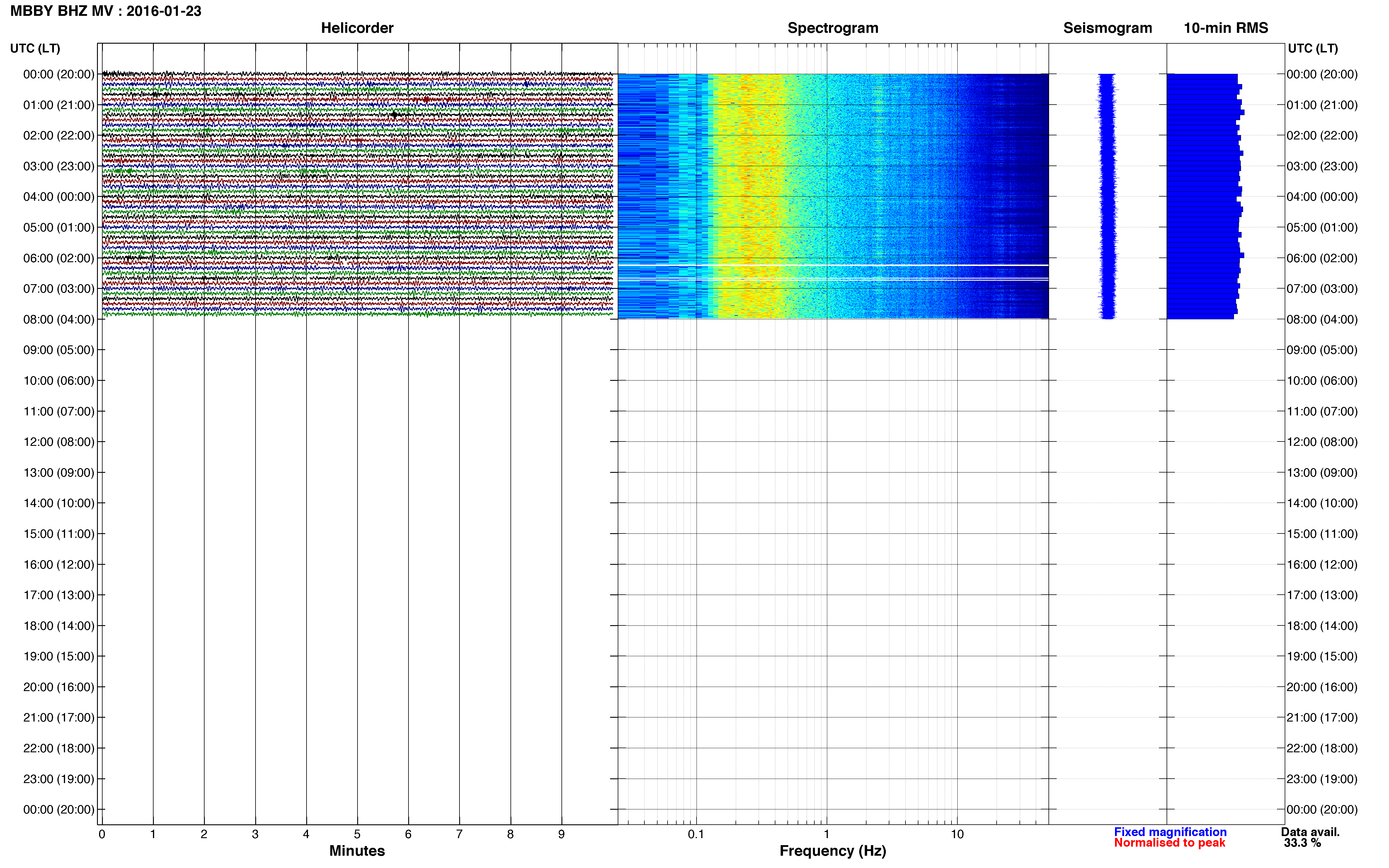Click the 'Spectrogram' panel heading
Image resolution: width=1389 pixels, height=868 pixels.
[x=833, y=28]
